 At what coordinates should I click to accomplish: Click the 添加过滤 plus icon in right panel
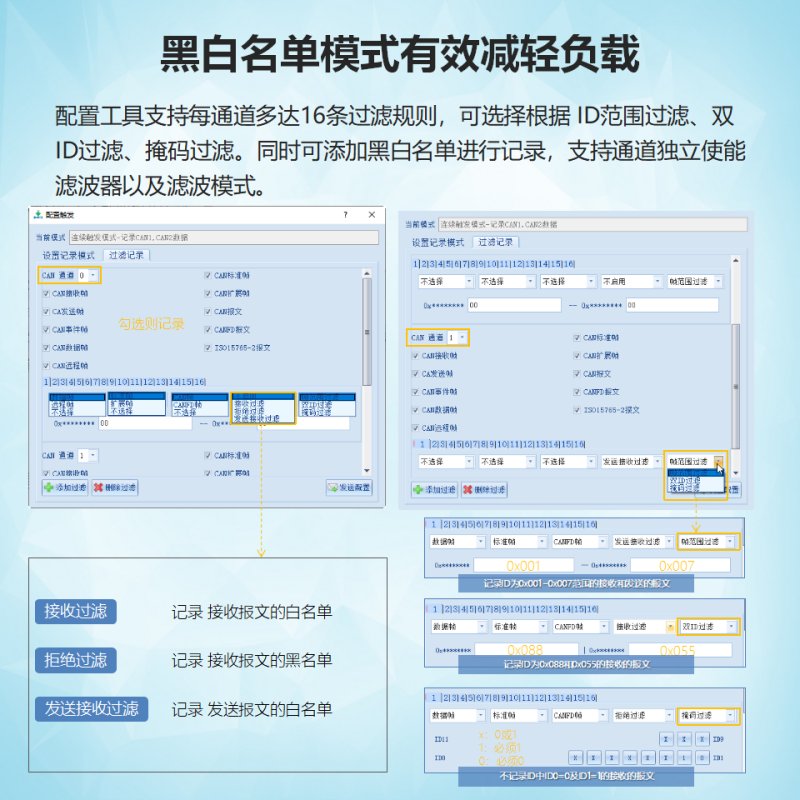coord(416,488)
